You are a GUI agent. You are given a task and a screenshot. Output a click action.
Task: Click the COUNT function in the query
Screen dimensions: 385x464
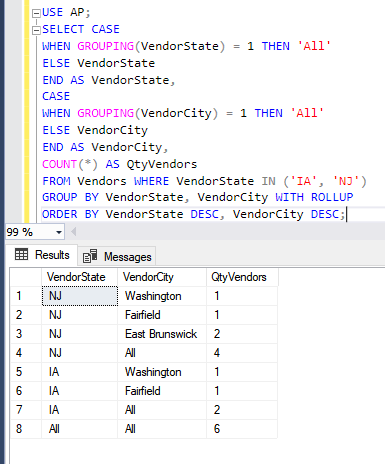60,164
